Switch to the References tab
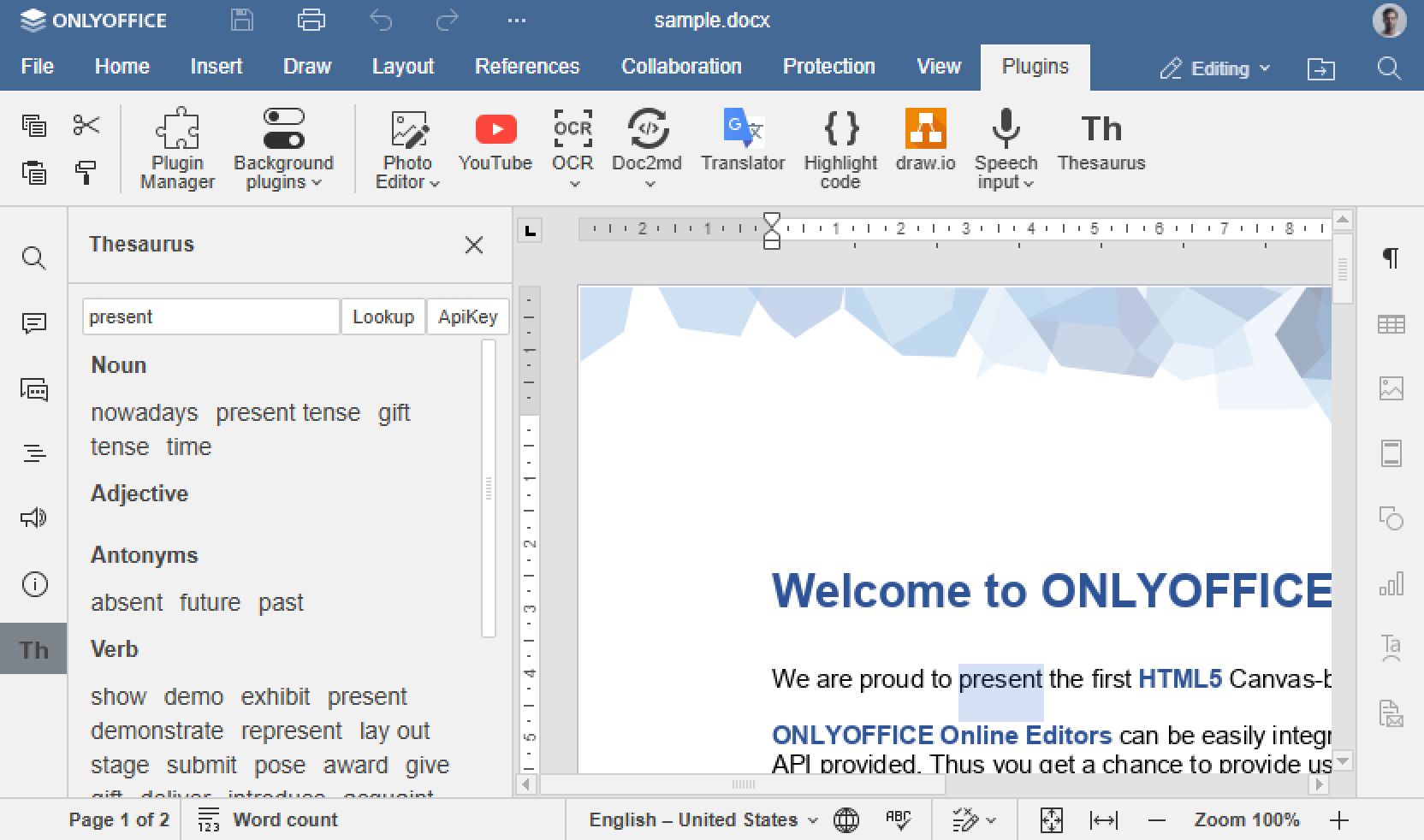This screenshot has width=1424, height=840. coord(527,67)
